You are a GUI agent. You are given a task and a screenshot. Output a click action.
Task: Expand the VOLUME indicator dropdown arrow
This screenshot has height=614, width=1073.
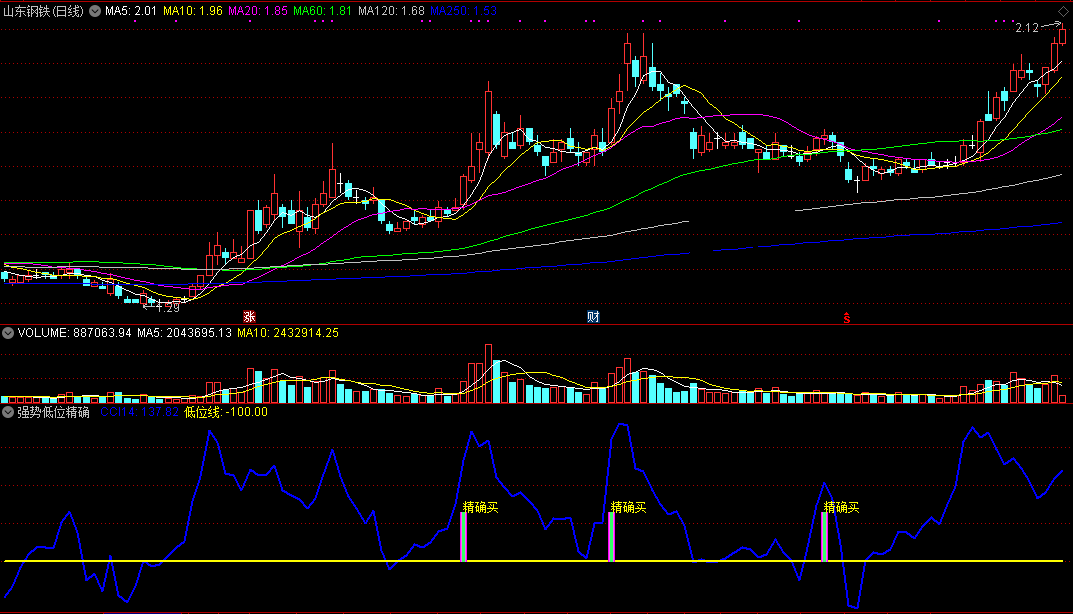(8, 333)
